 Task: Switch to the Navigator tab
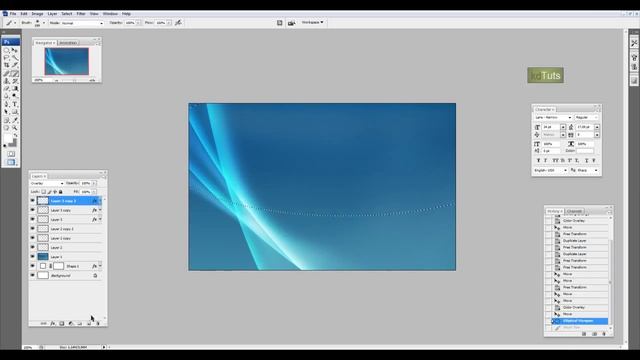point(45,42)
